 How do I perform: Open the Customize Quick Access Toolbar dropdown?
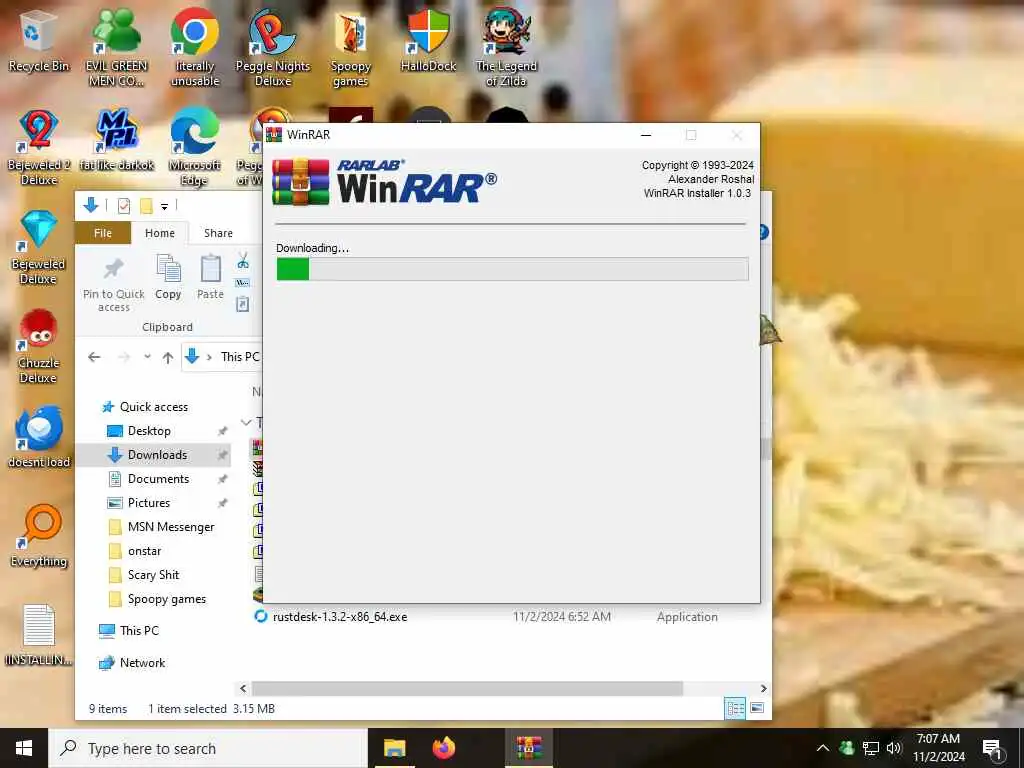[x=165, y=206]
